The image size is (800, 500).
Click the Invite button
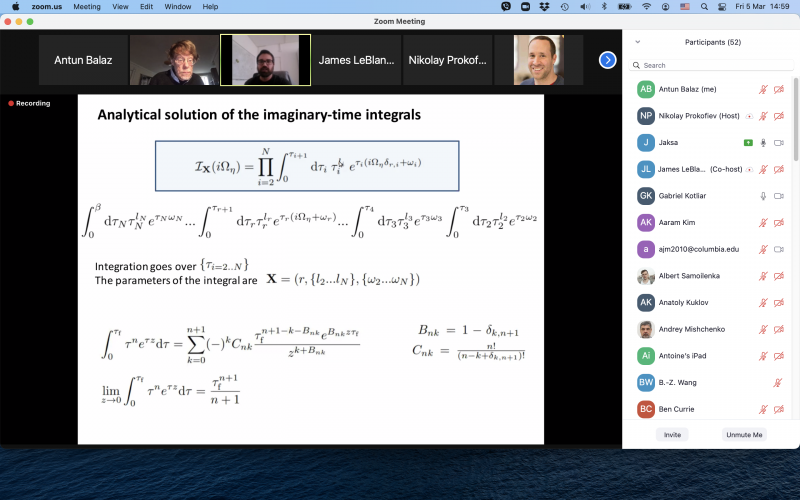coord(672,435)
